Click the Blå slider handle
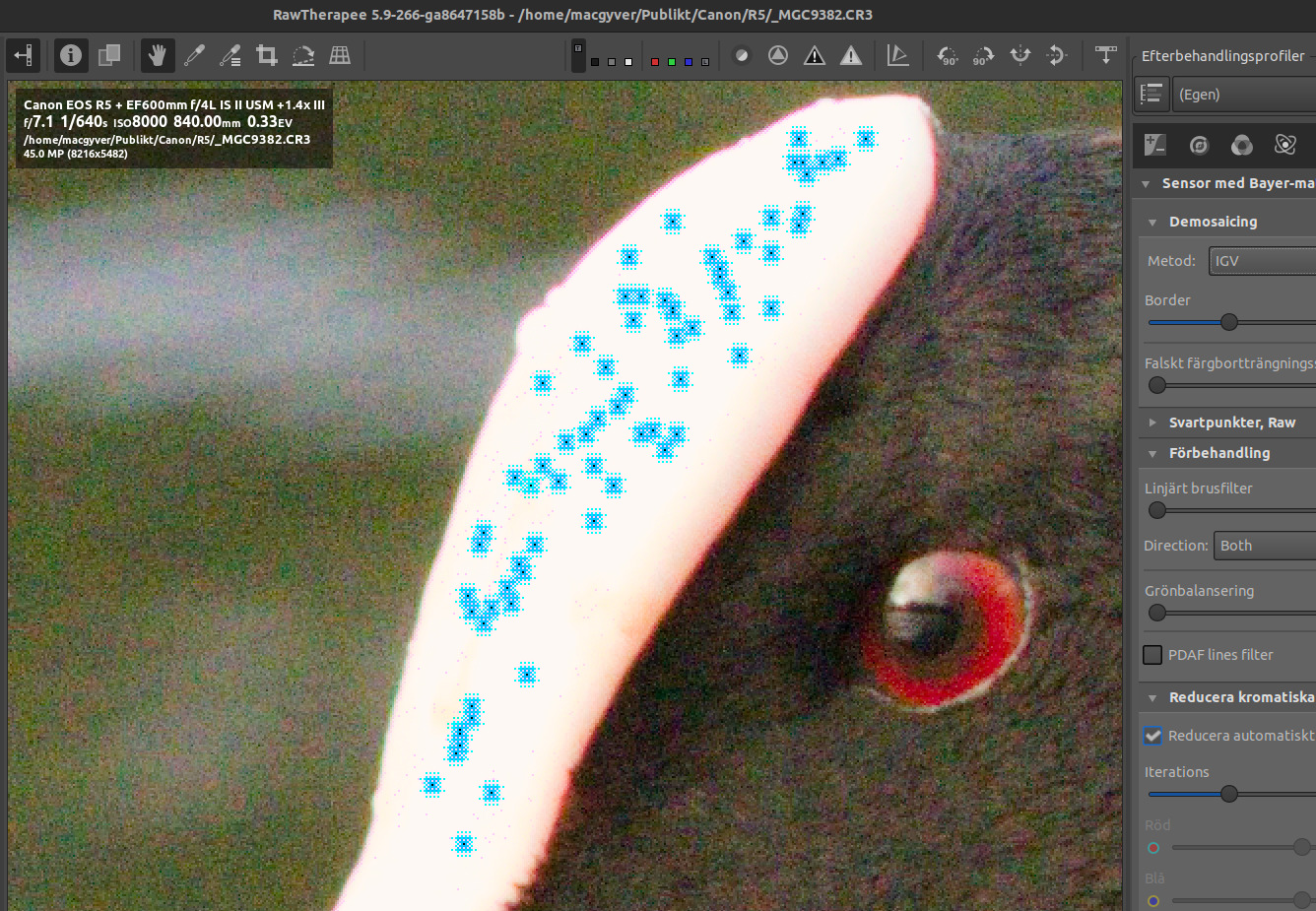 coord(1302,900)
